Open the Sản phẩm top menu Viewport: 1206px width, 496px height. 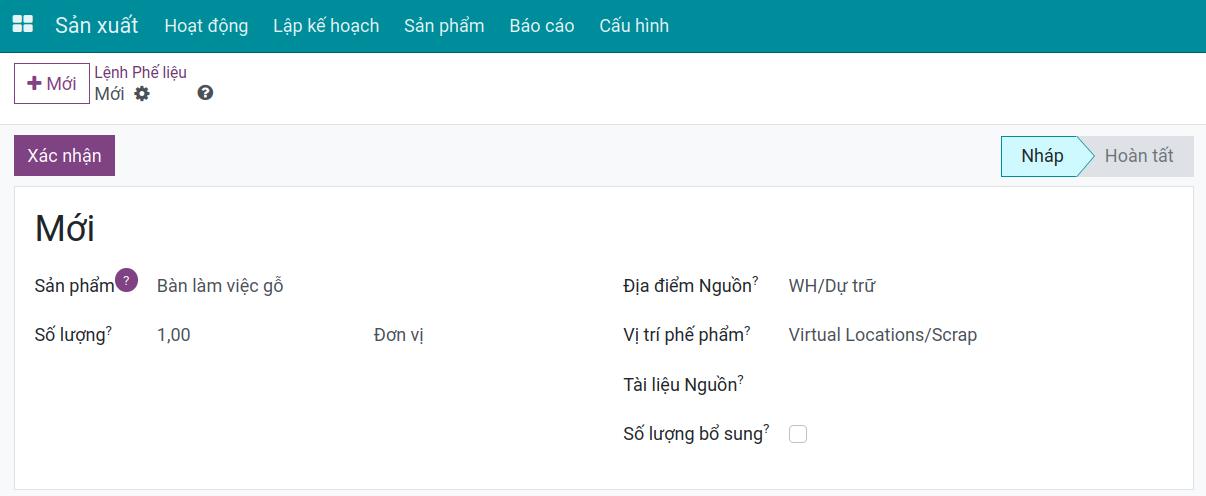tap(444, 26)
